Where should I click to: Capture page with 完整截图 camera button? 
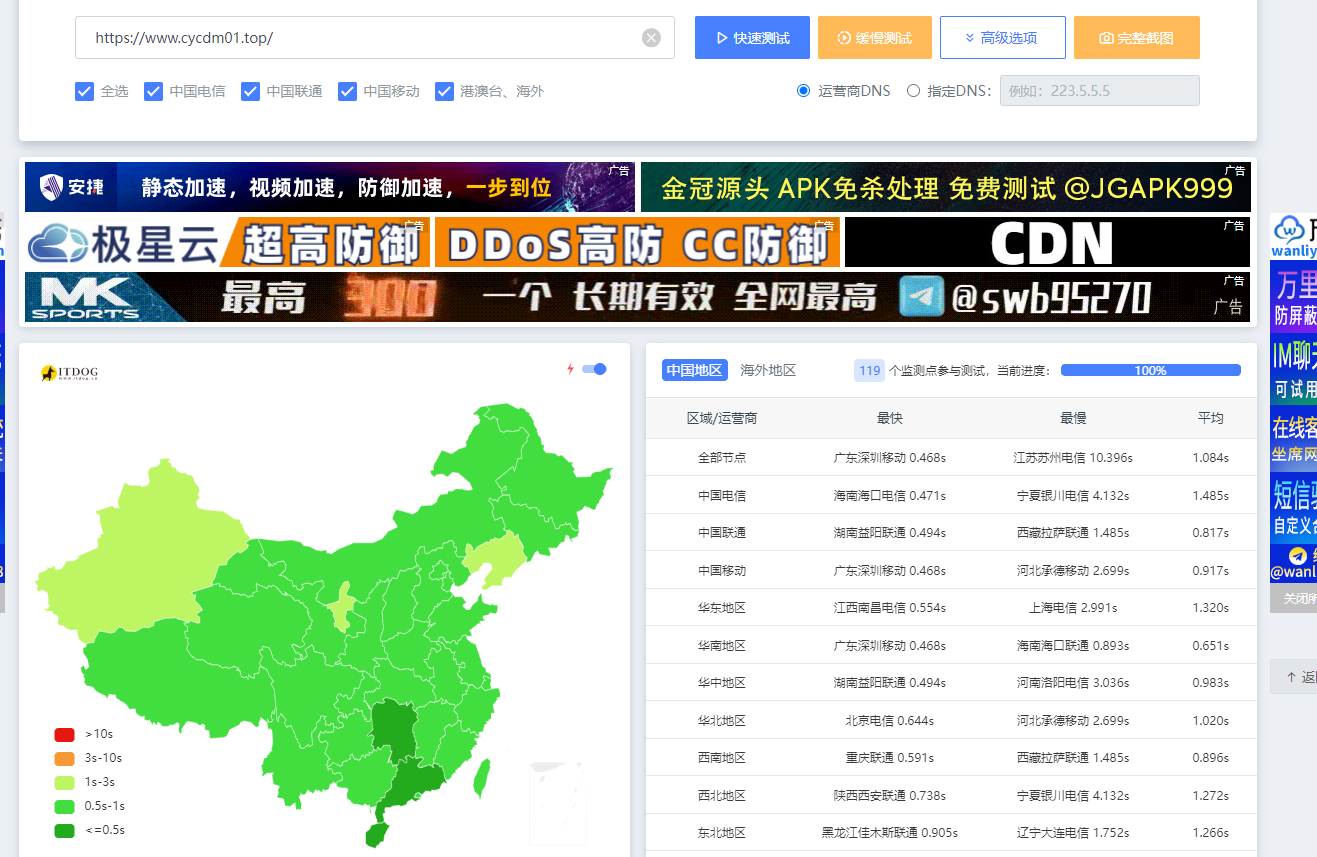(1136, 38)
